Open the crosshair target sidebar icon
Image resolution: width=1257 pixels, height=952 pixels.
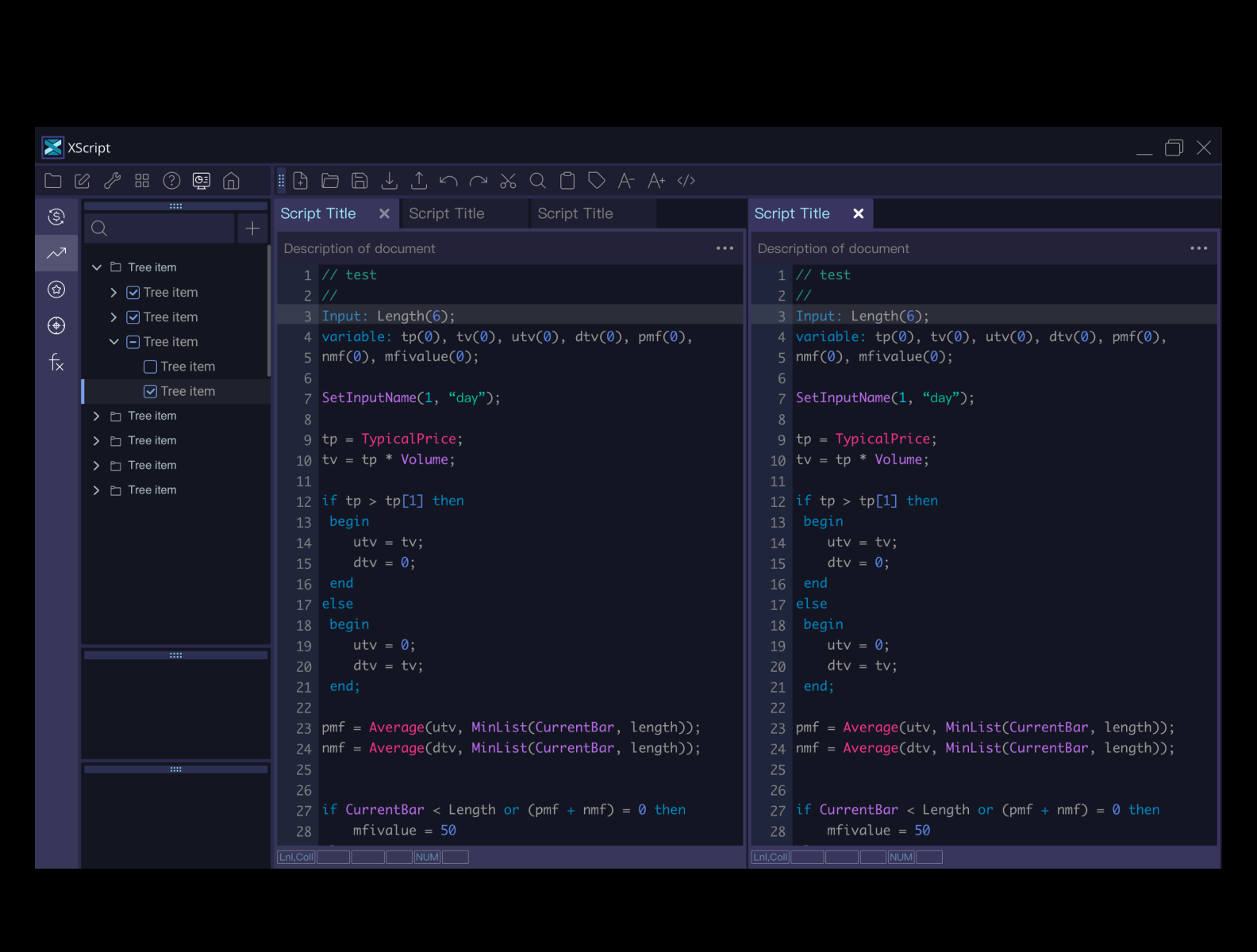pyautogui.click(x=56, y=325)
